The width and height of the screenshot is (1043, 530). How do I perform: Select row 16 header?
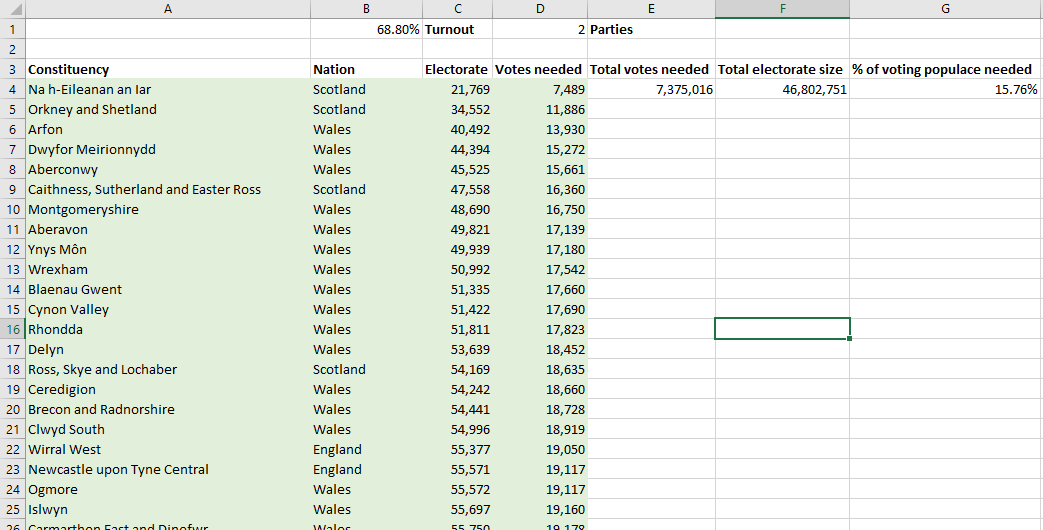(12, 329)
